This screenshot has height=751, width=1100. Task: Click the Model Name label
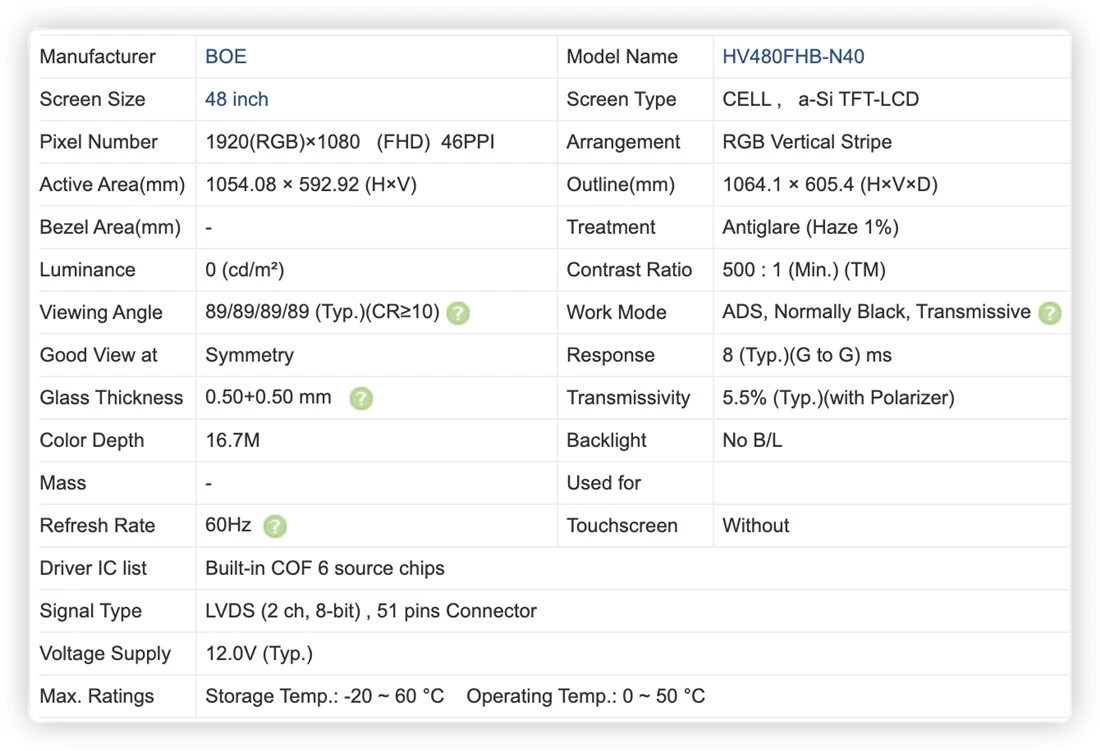coord(622,57)
